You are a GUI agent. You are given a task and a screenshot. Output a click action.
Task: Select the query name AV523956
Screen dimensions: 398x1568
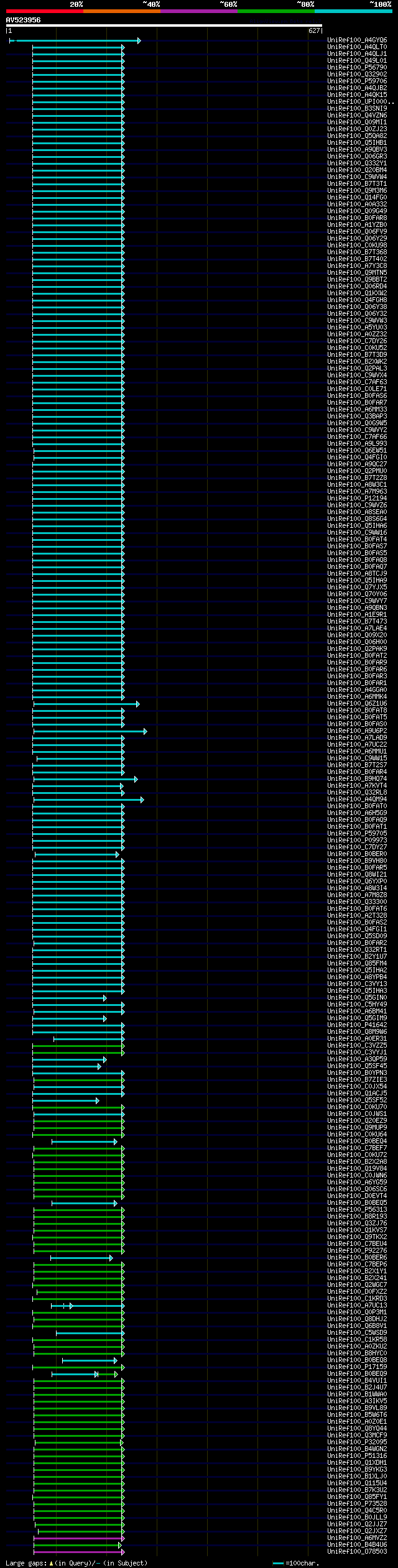[x=23, y=20]
